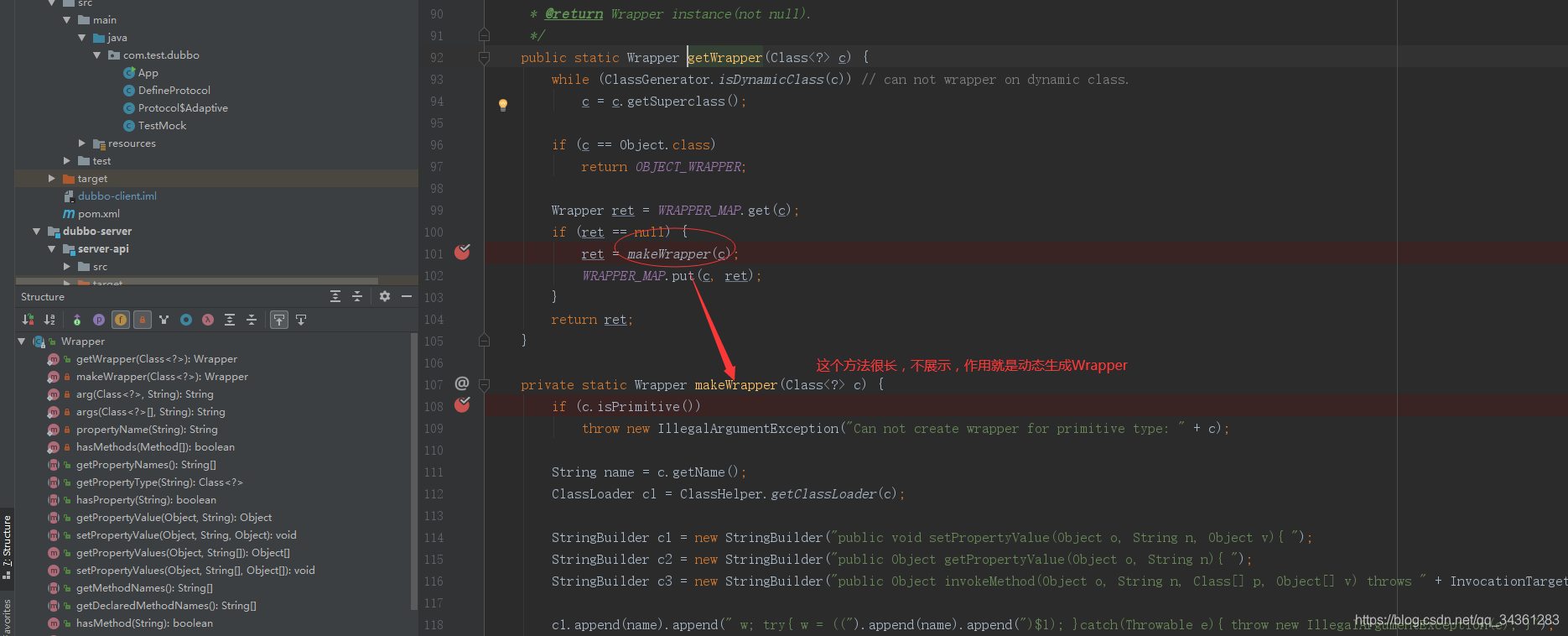Collapse Wrapper class node in Structure
The width and height of the screenshot is (1568, 636).
point(22,341)
